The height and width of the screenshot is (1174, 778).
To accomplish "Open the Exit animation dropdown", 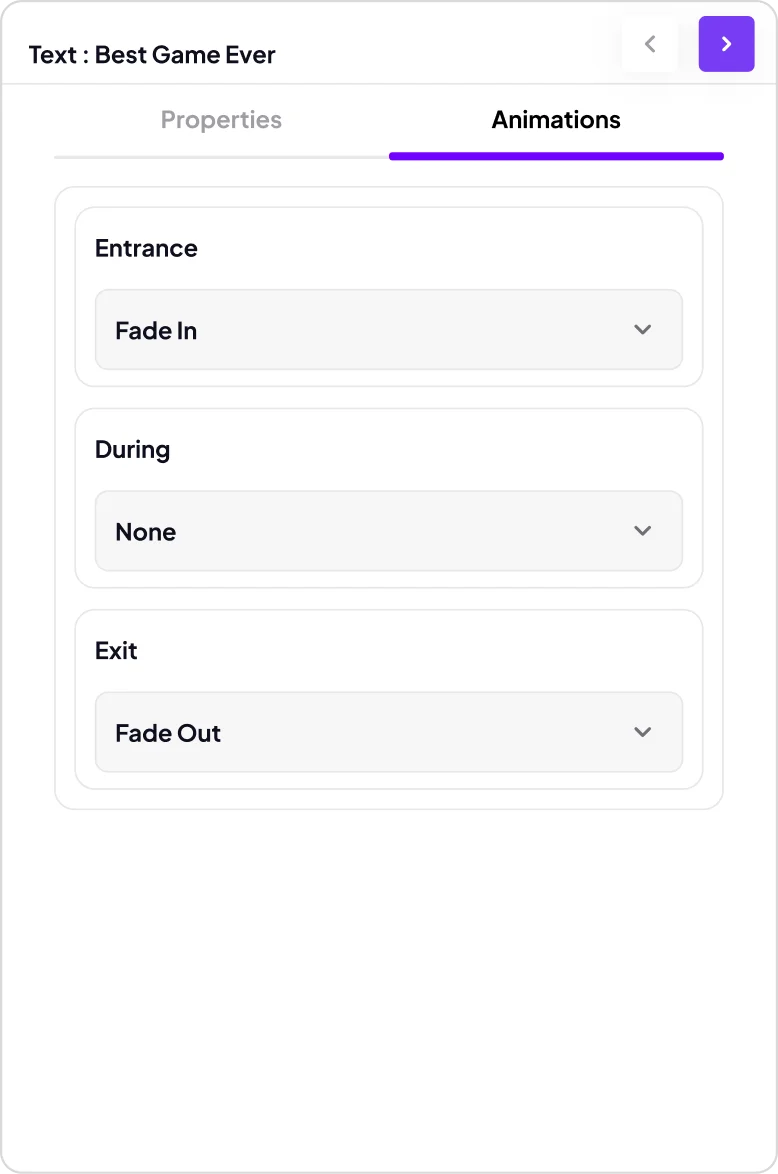I will point(388,732).
